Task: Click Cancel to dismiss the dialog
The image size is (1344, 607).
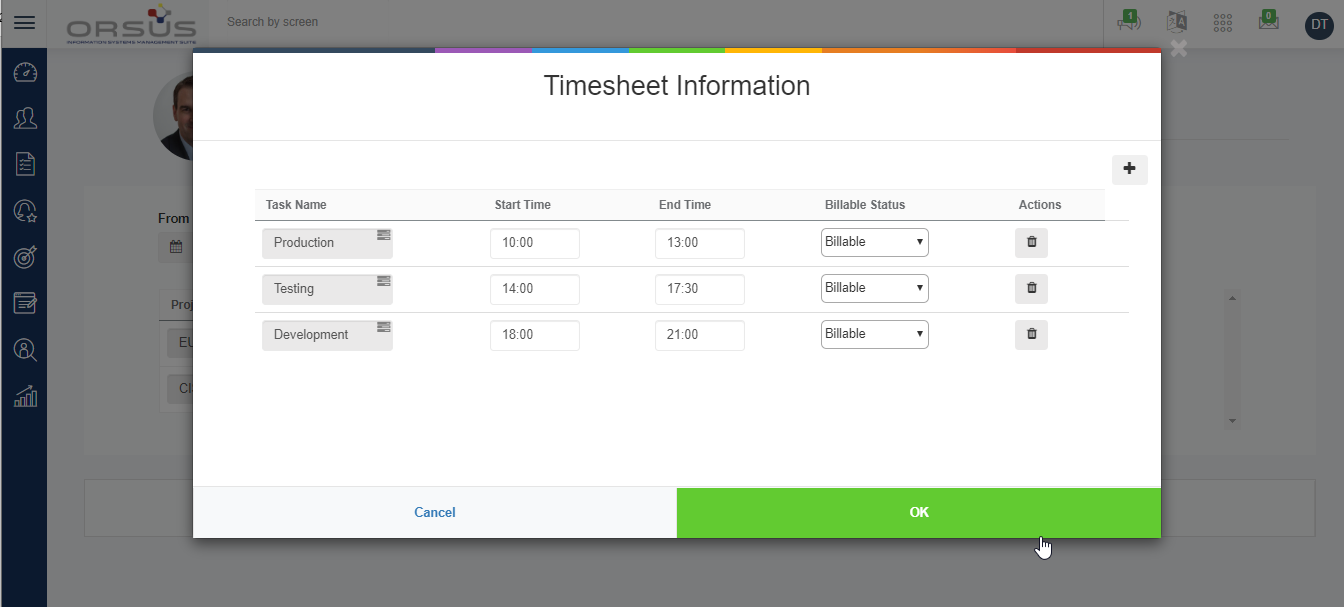Action: (x=435, y=513)
